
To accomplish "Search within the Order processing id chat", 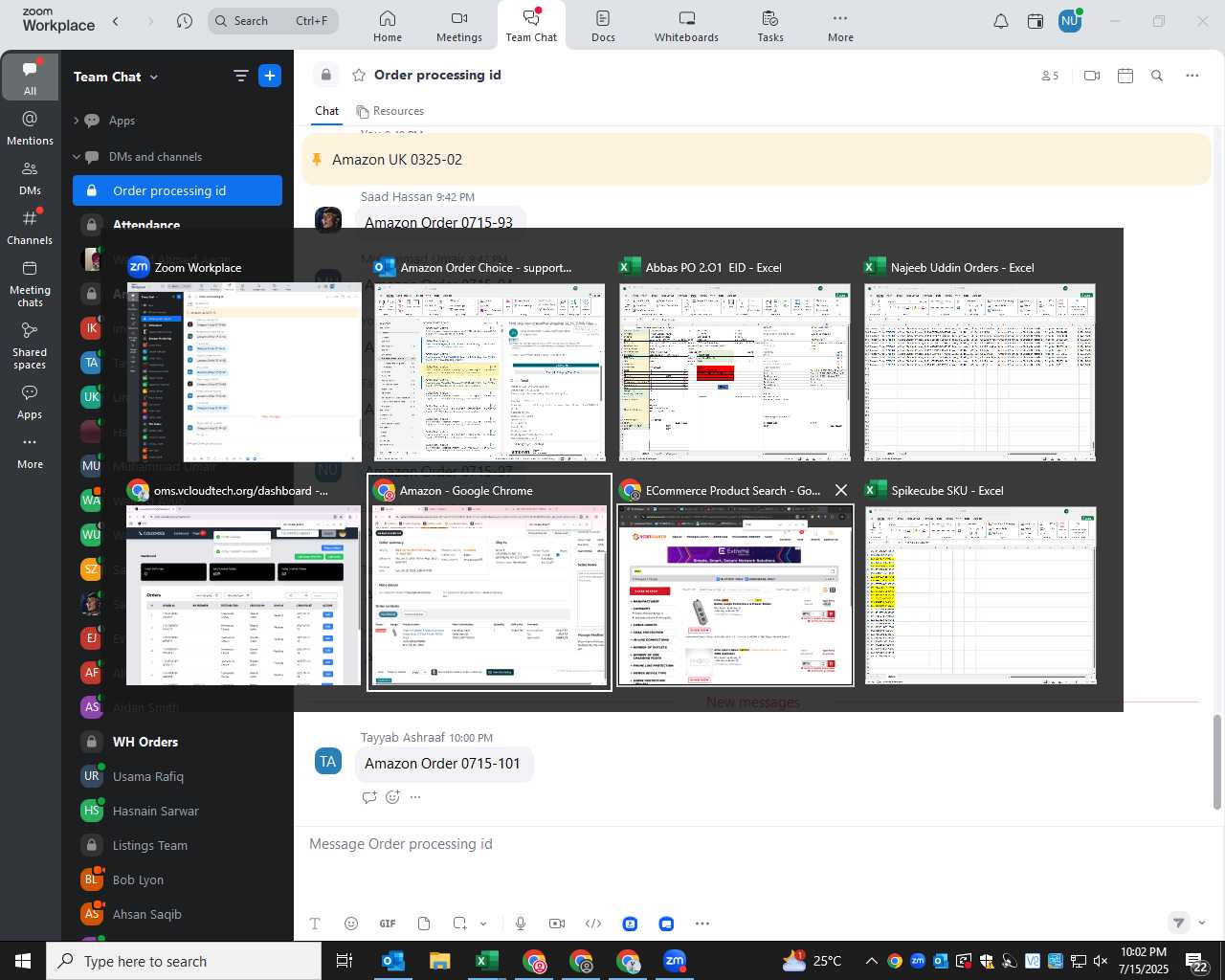I will coord(1157,76).
